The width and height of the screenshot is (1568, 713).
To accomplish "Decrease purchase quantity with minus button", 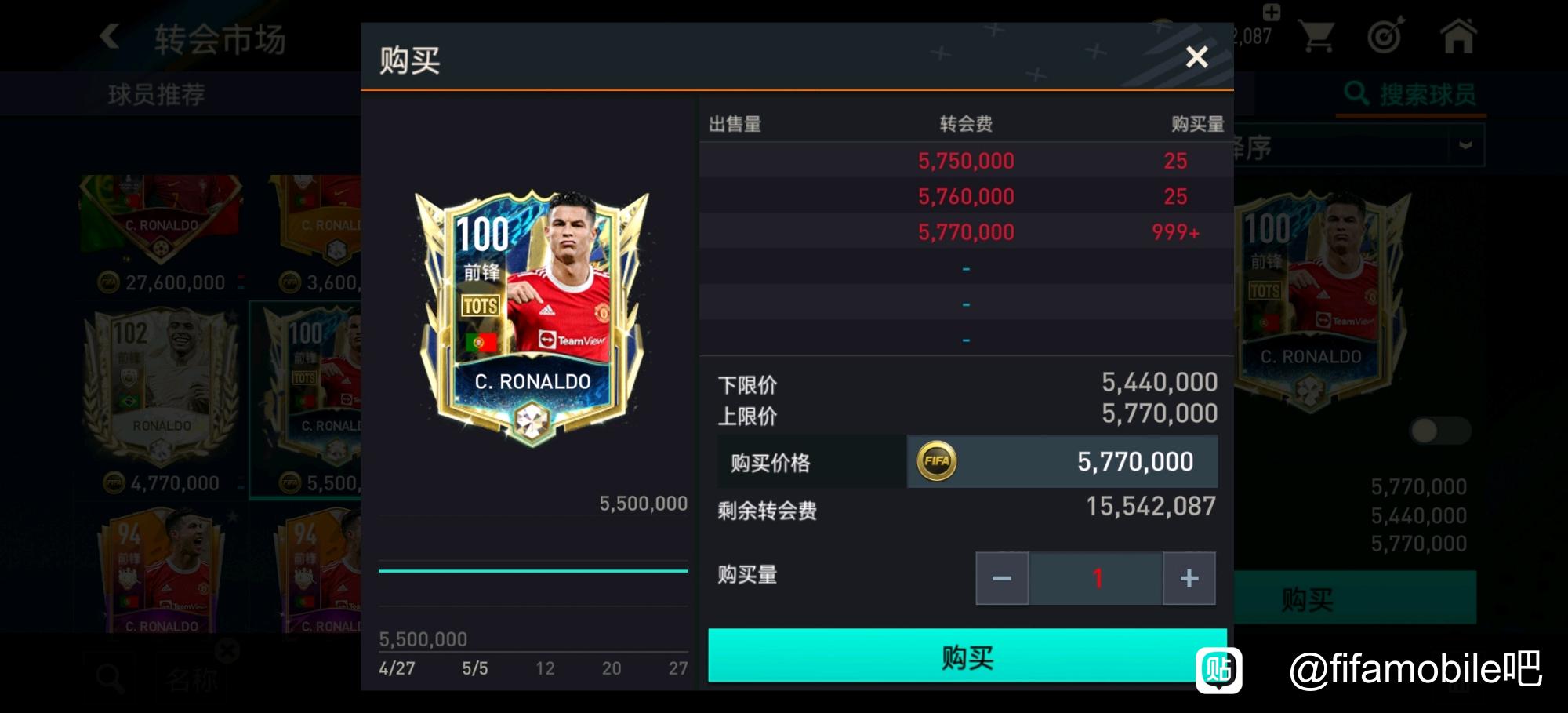I will click(1002, 578).
